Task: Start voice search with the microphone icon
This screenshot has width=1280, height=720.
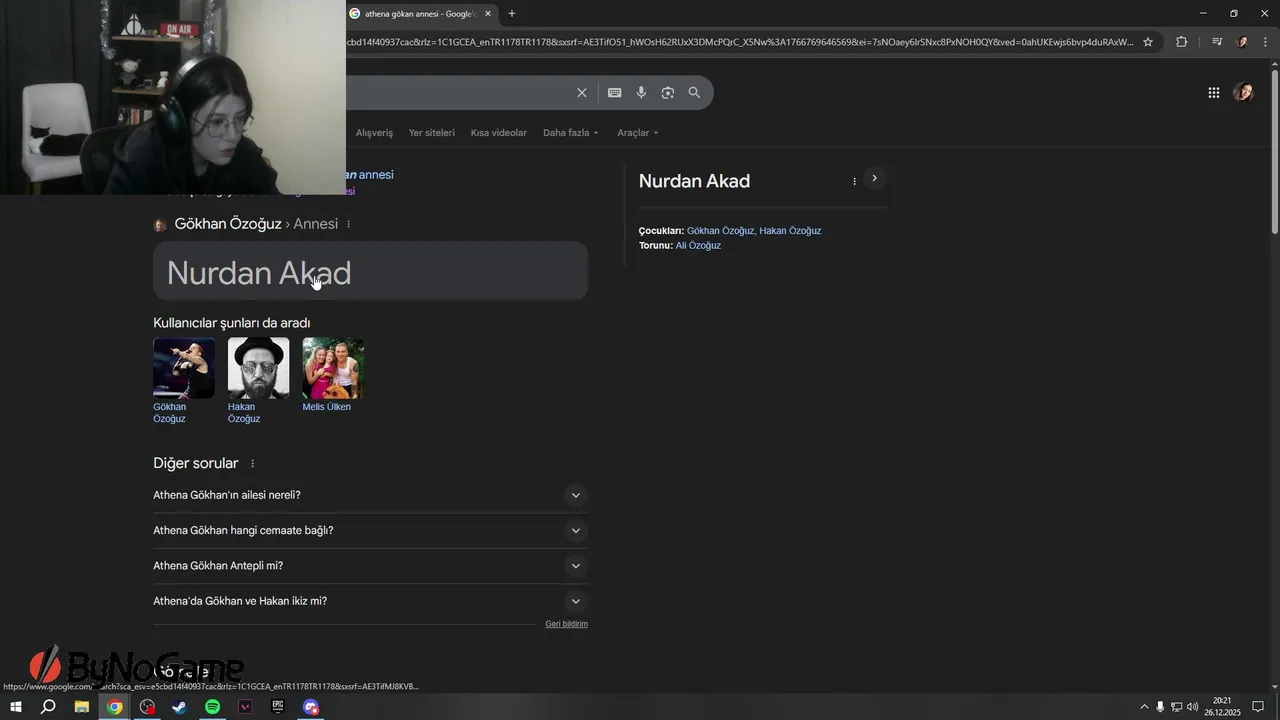Action: click(641, 92)
